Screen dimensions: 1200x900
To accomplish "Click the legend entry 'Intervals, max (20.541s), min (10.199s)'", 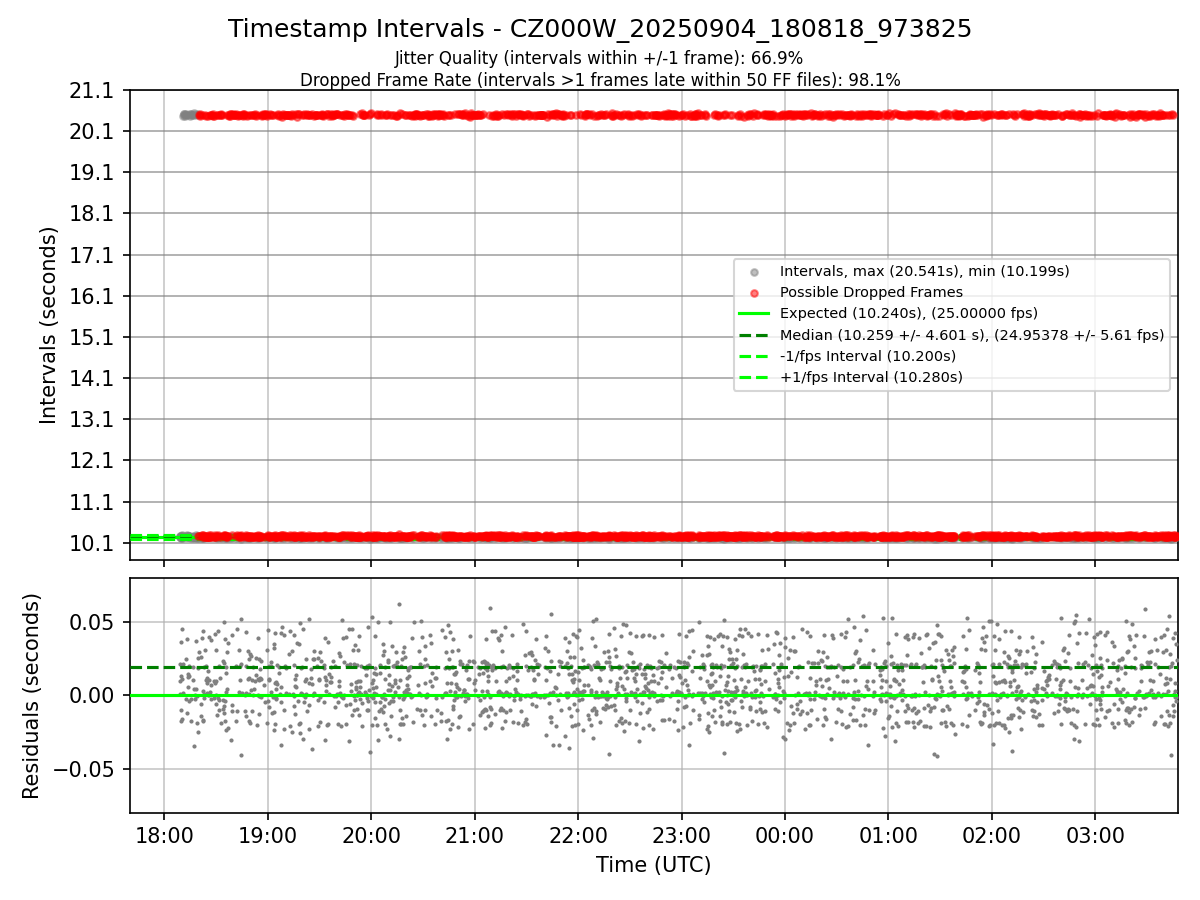I will 924,271.
